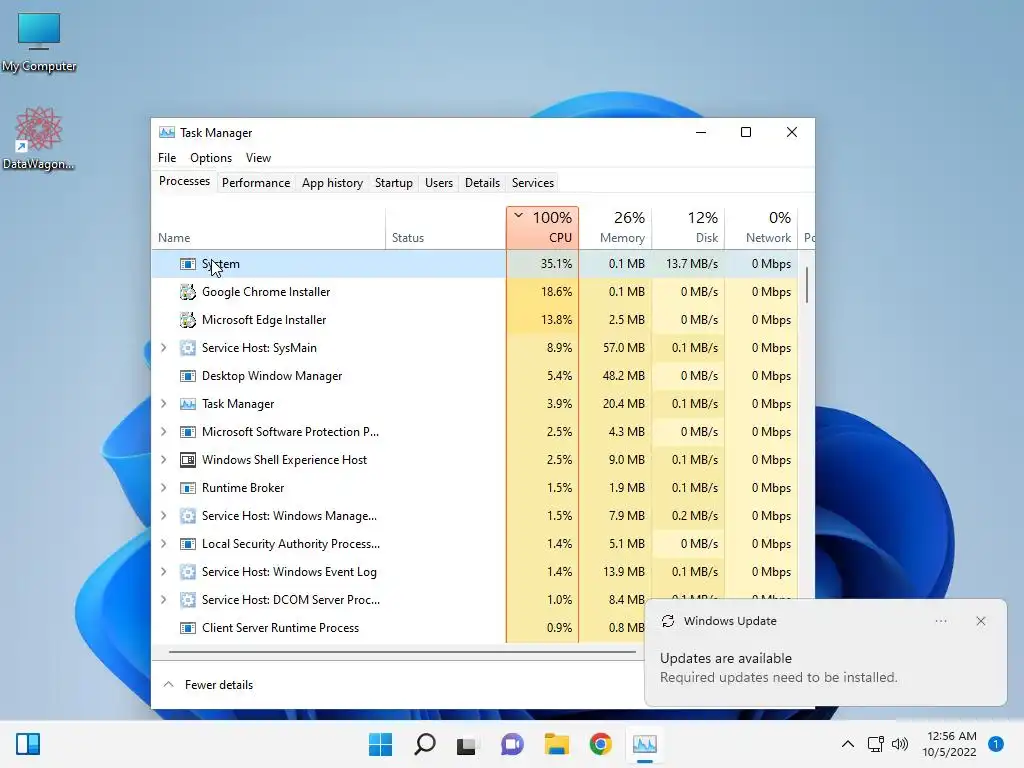Click the Client Server Runtime Process icon
Image resolution: width=1024 pixels, height=768 pixels.
187,628
